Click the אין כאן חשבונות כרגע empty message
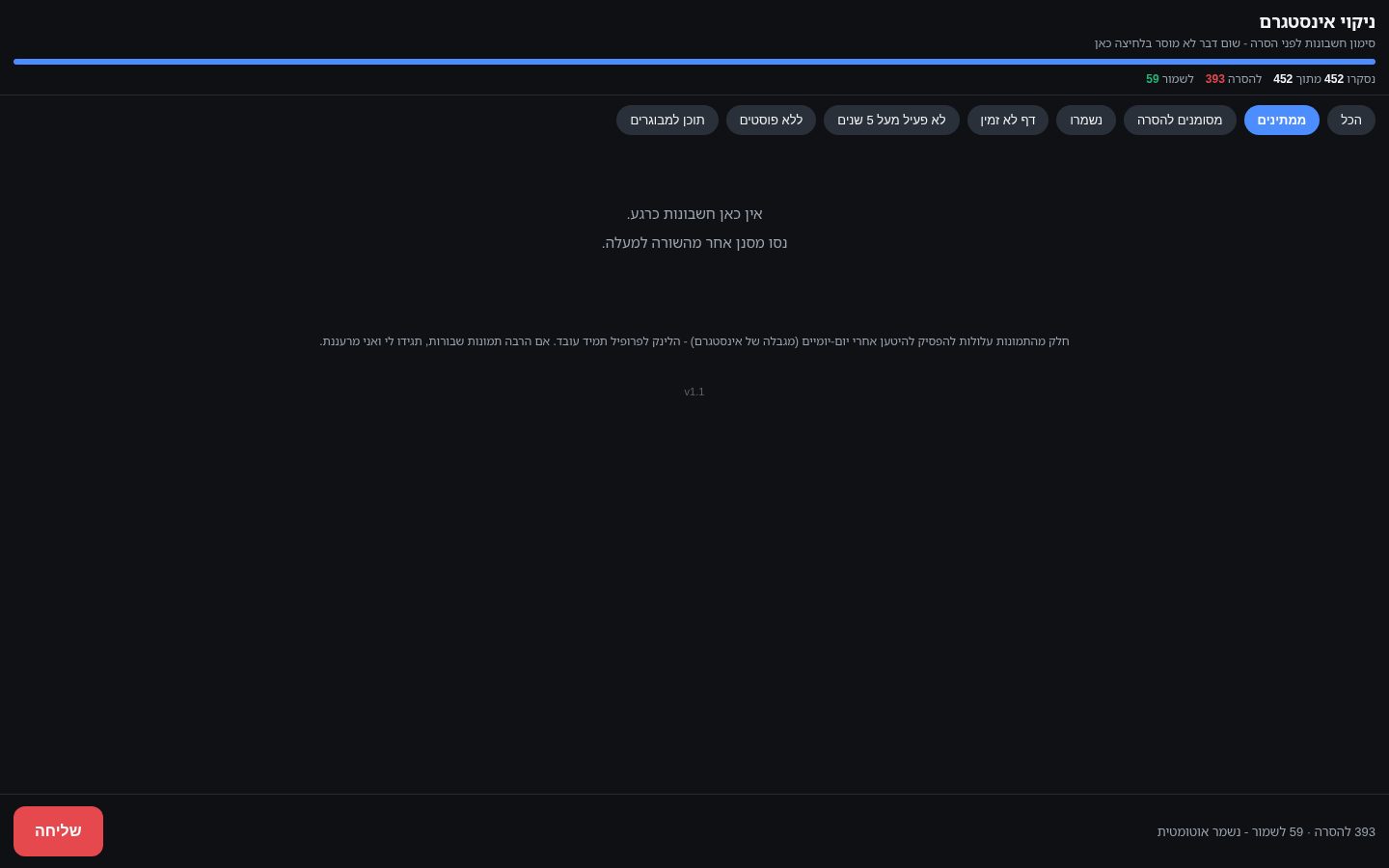Screen dimensions: 1389x868 694,214
